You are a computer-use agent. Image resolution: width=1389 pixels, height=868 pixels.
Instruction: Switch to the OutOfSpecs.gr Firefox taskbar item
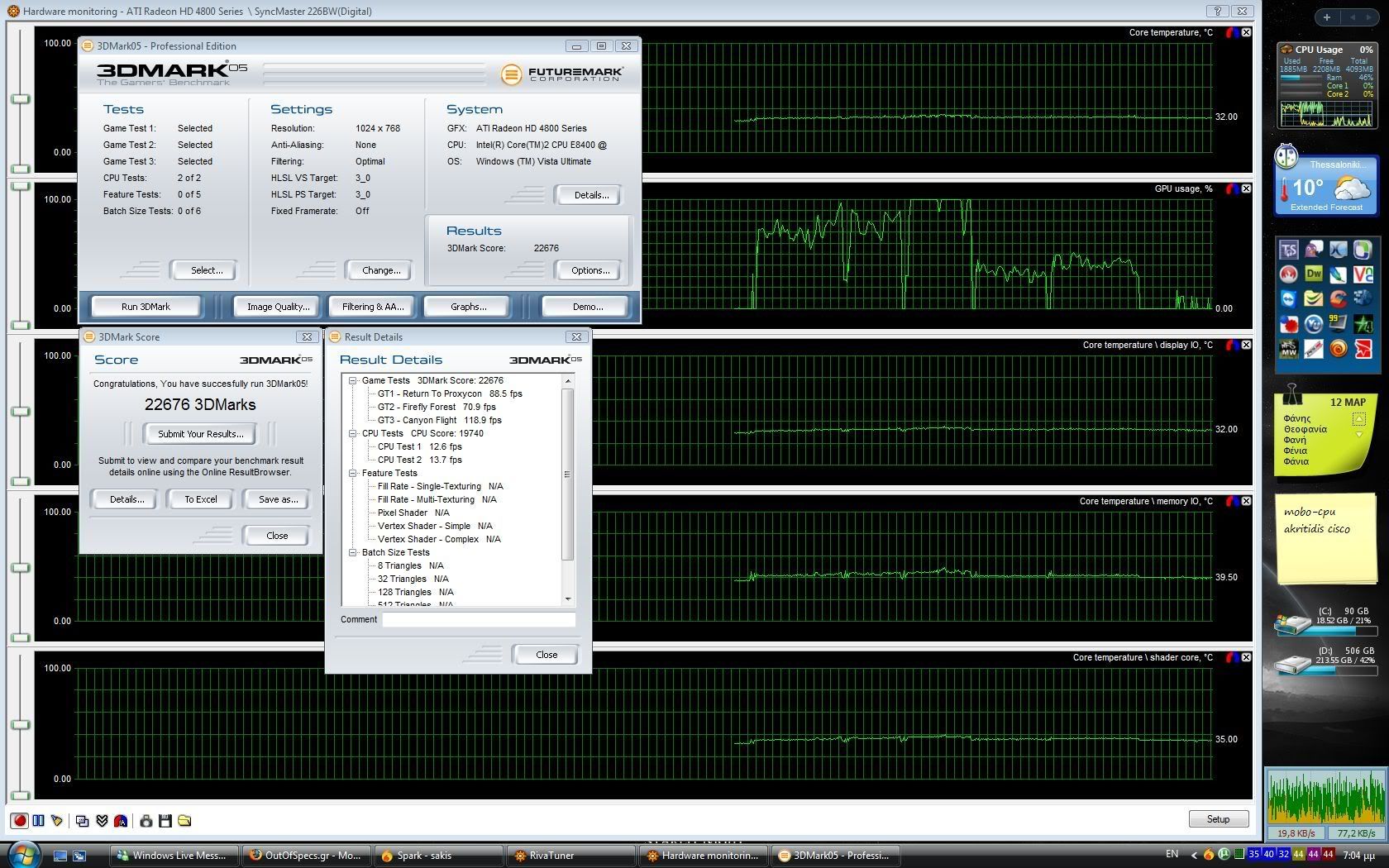pos(308,856)
